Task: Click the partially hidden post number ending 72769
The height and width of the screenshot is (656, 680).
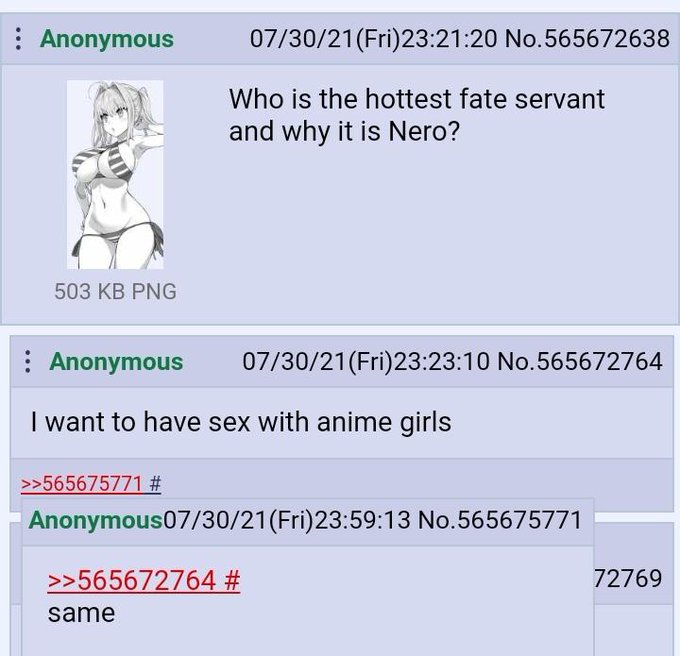Action: pyautogui.click(x=628, y=578)
